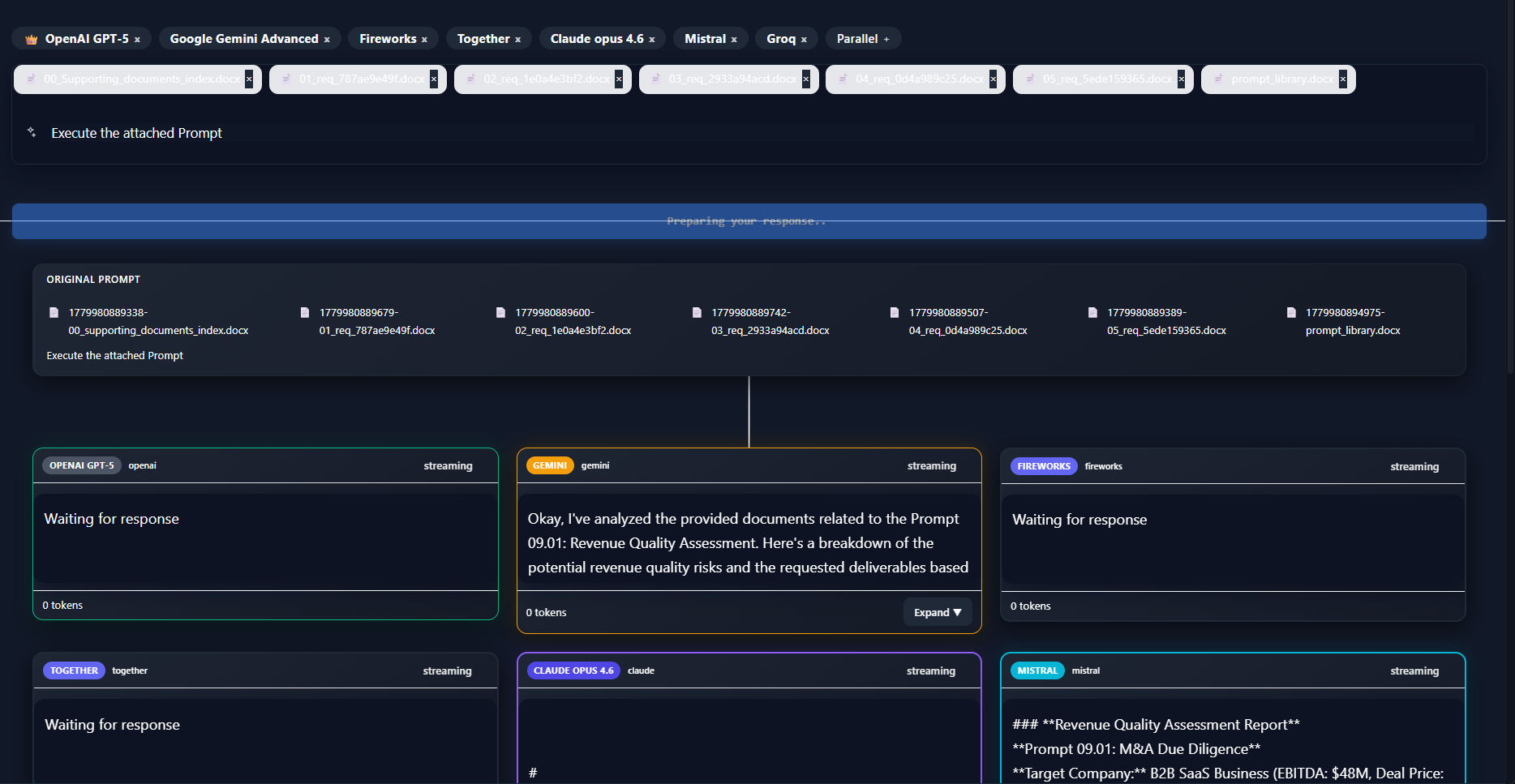
Task: Focus the 'Execute the attached Prompt' input field
Action: [762, 133]
